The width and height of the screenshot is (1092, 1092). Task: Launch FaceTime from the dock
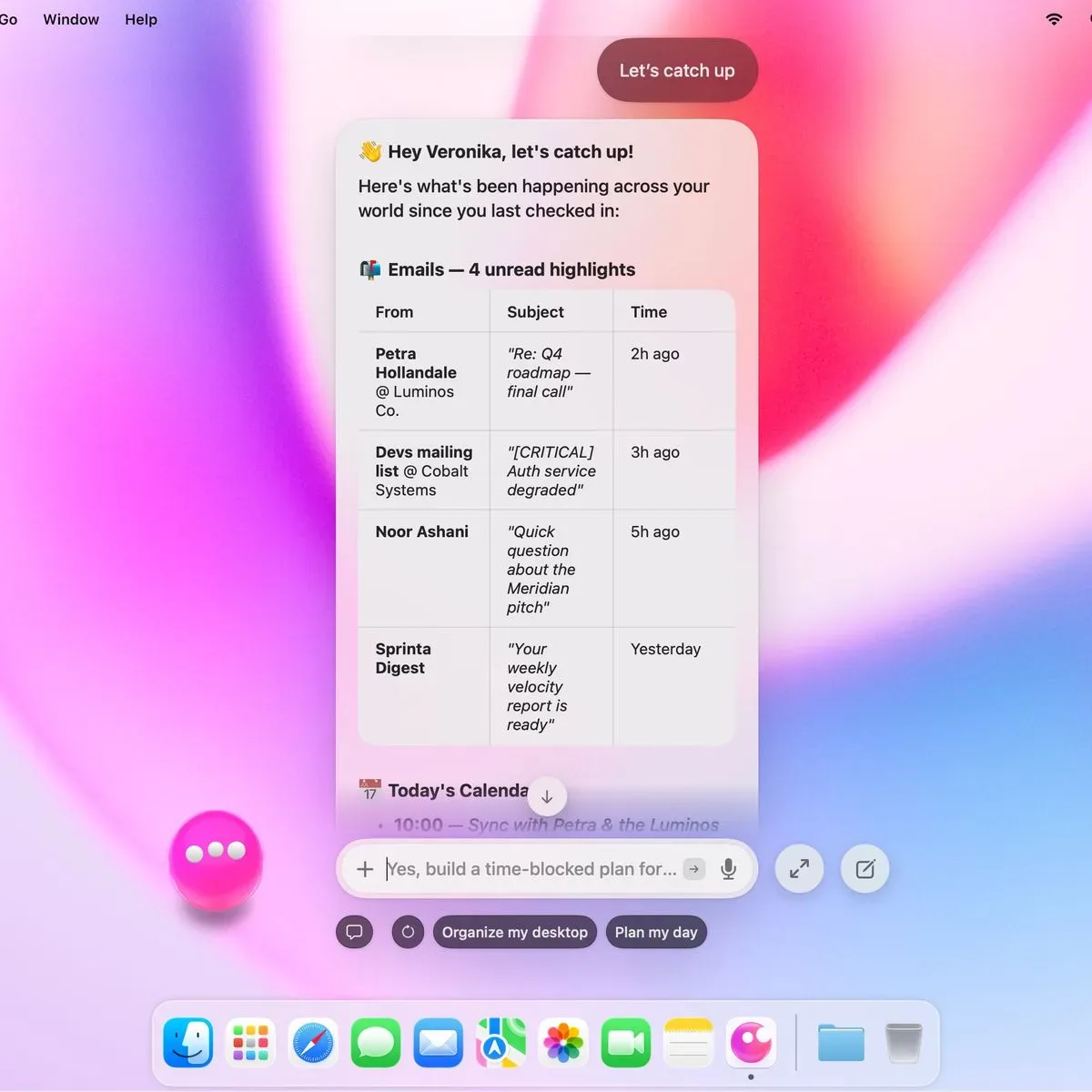pos(626,1042)
